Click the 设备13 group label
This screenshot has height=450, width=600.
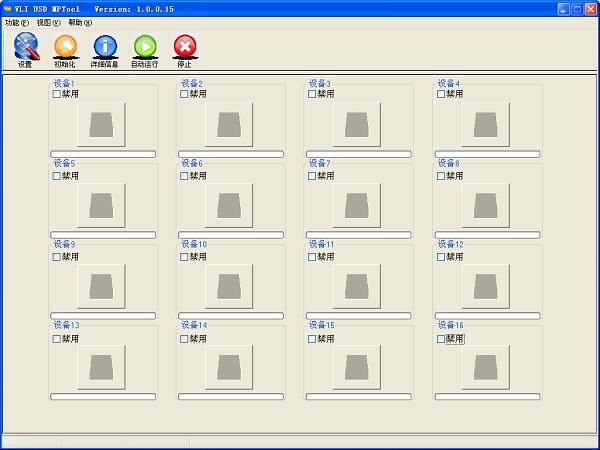coord(66,325)
